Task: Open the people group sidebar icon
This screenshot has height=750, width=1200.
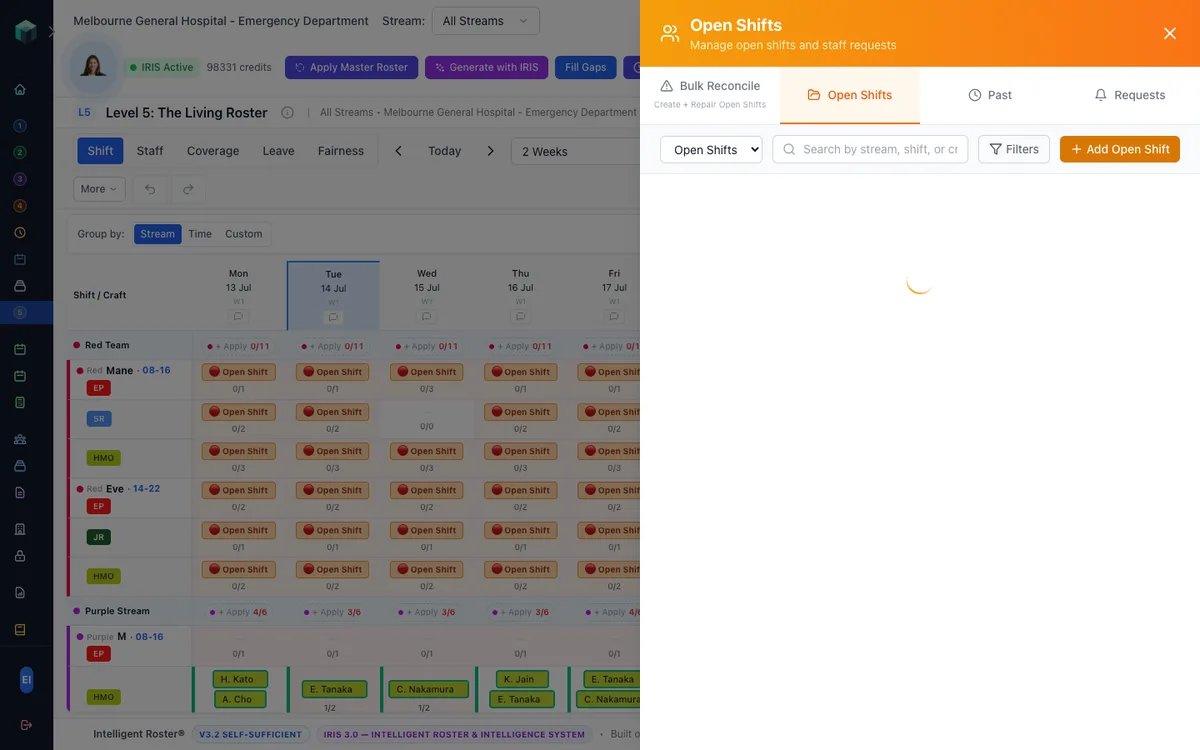Action: 20,439
